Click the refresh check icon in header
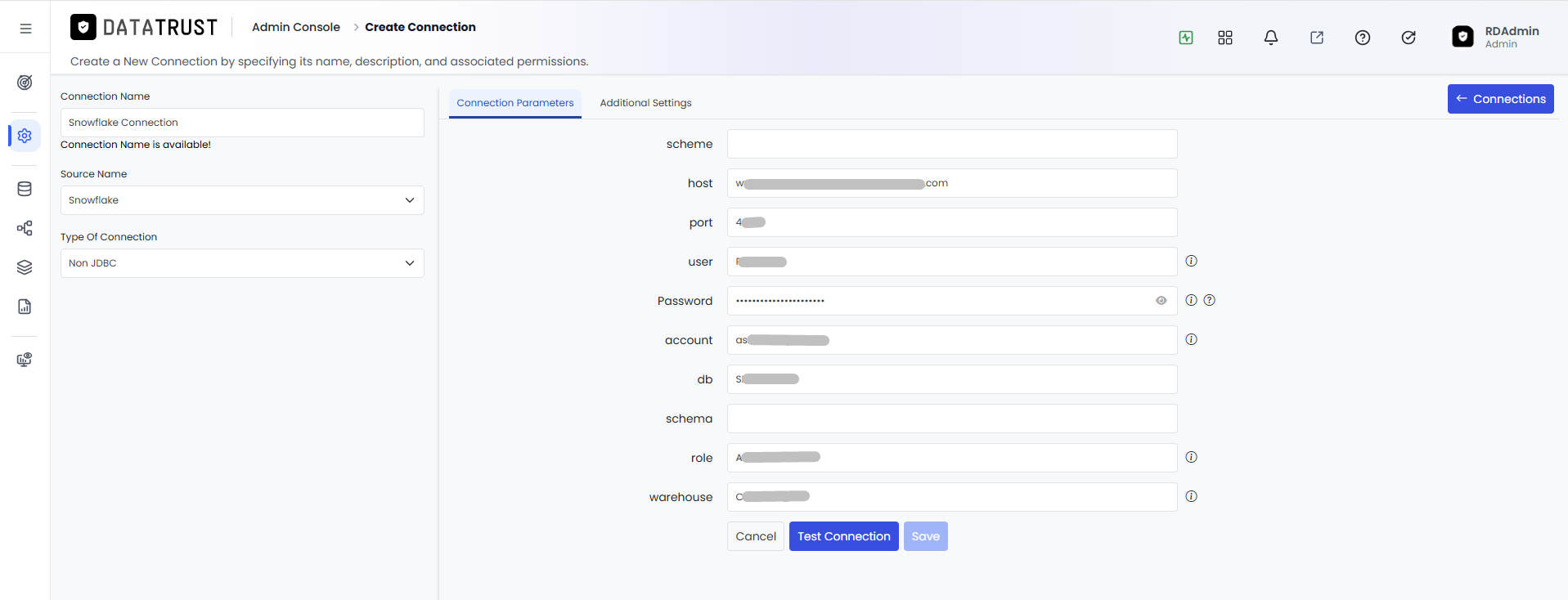1568x600 pixels. pos(1409,38)
